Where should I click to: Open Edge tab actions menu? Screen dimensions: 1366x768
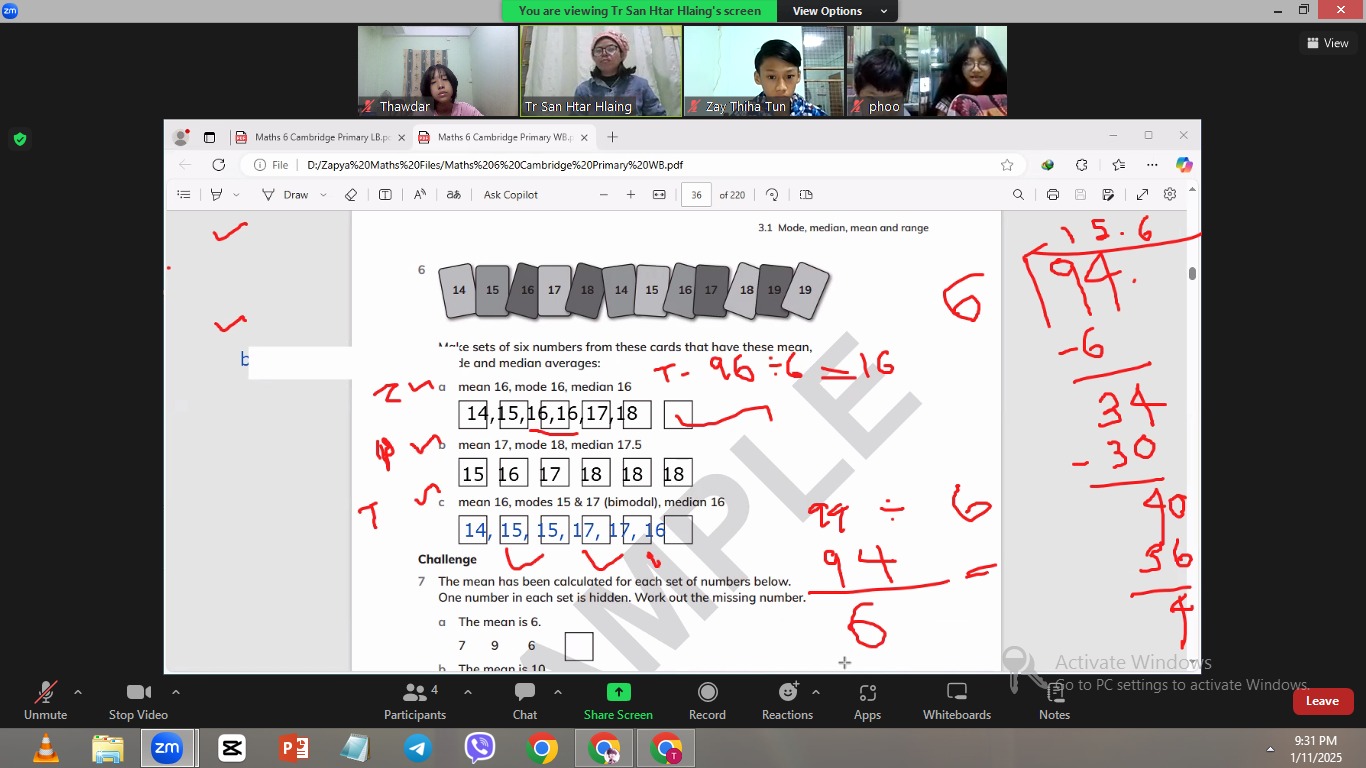pos(209,137)
